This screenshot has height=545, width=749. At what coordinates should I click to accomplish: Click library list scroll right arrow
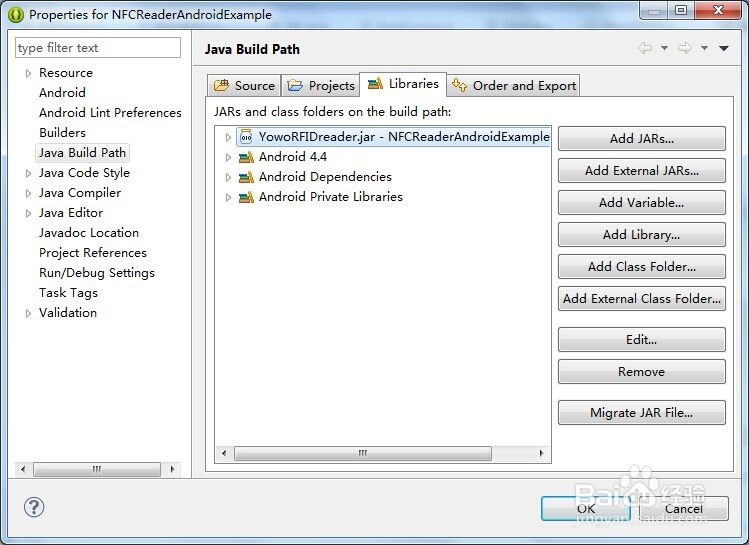coord(541,453)
